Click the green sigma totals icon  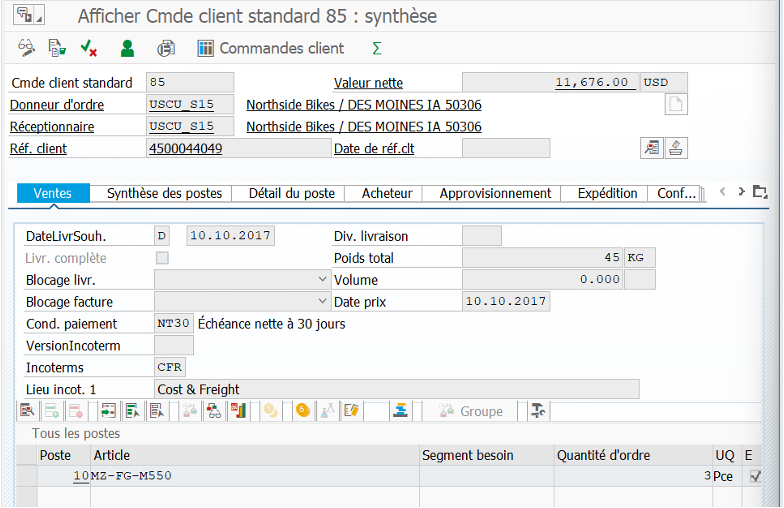point(376,48)
